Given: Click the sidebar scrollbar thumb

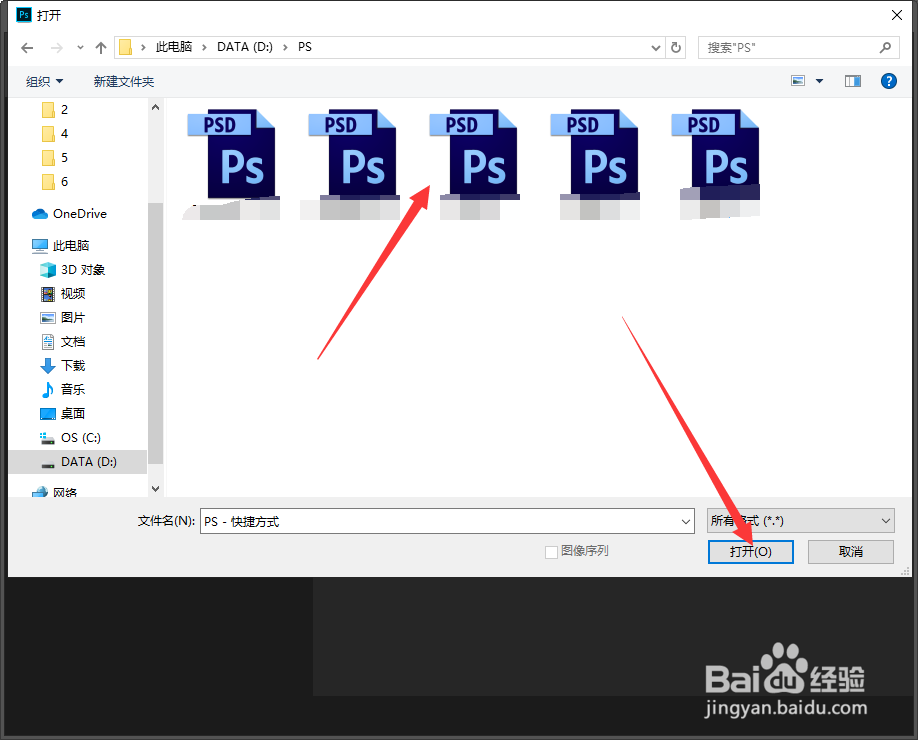Looking at the screenshot, I should click(155, 334).
